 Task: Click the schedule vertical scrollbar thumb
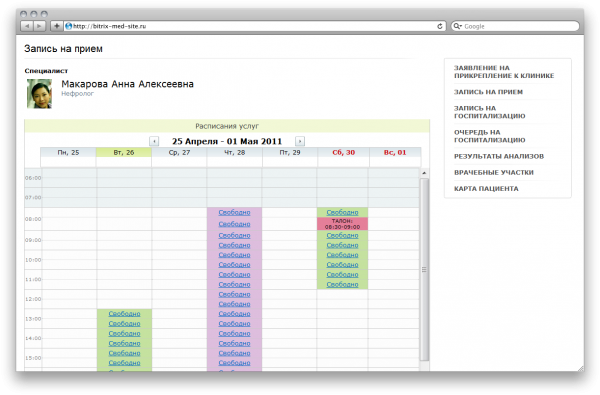424,269
